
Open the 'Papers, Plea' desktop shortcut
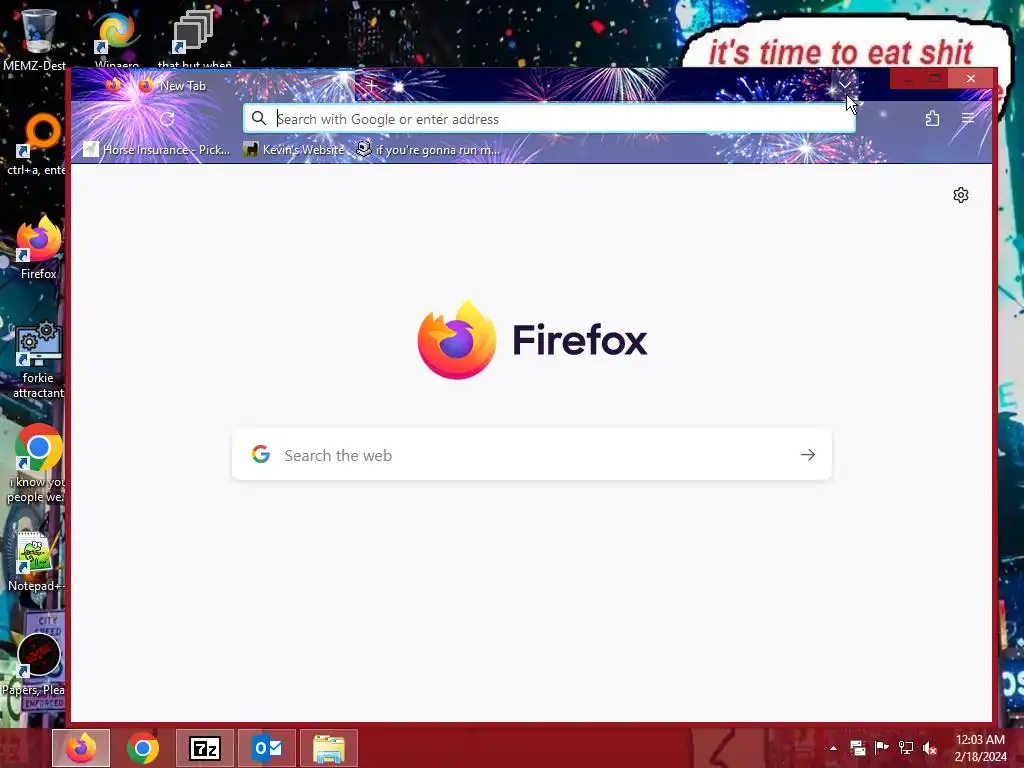pos(34,665)
